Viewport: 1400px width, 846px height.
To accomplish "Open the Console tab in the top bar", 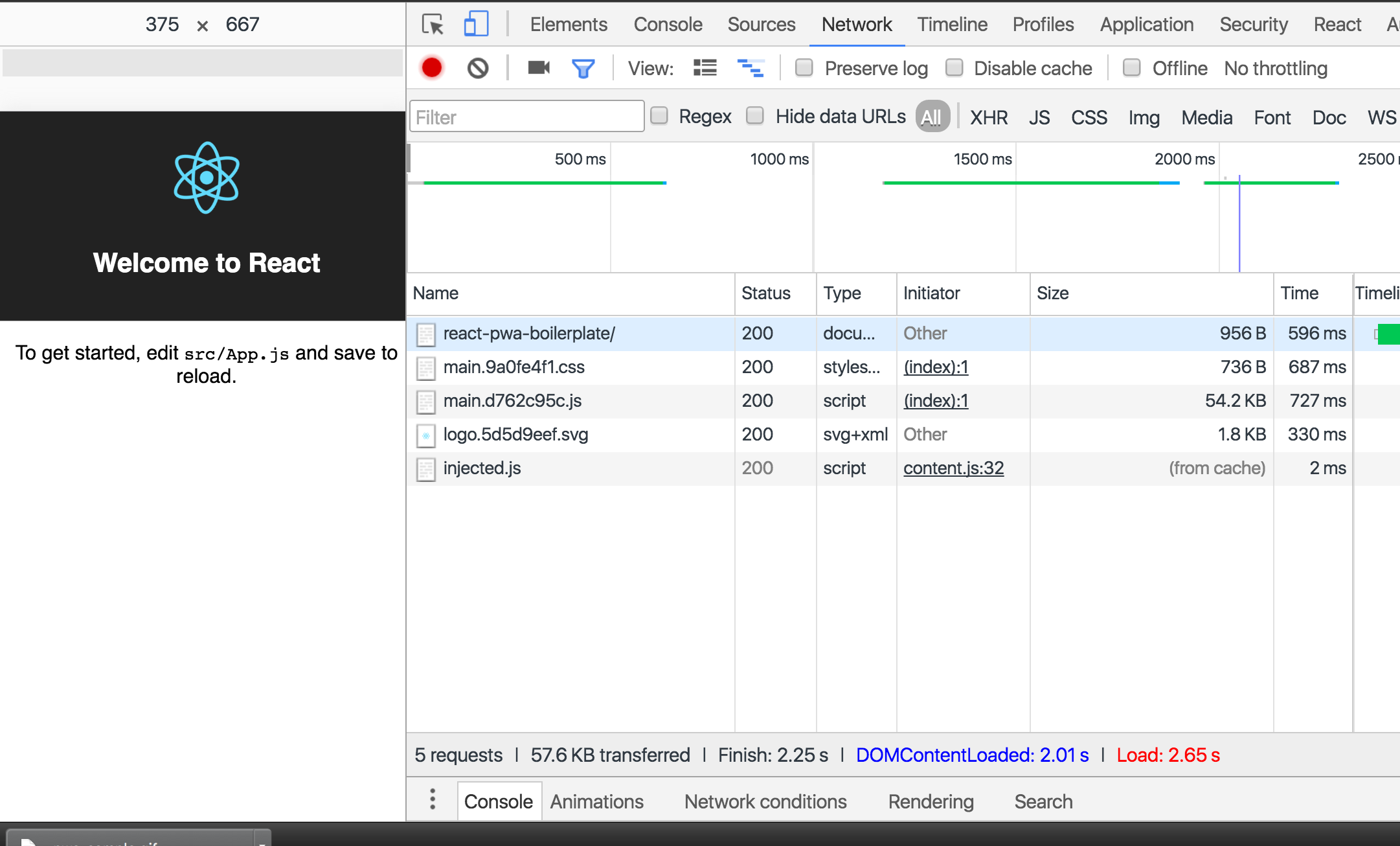I will (x=668, y=25).
